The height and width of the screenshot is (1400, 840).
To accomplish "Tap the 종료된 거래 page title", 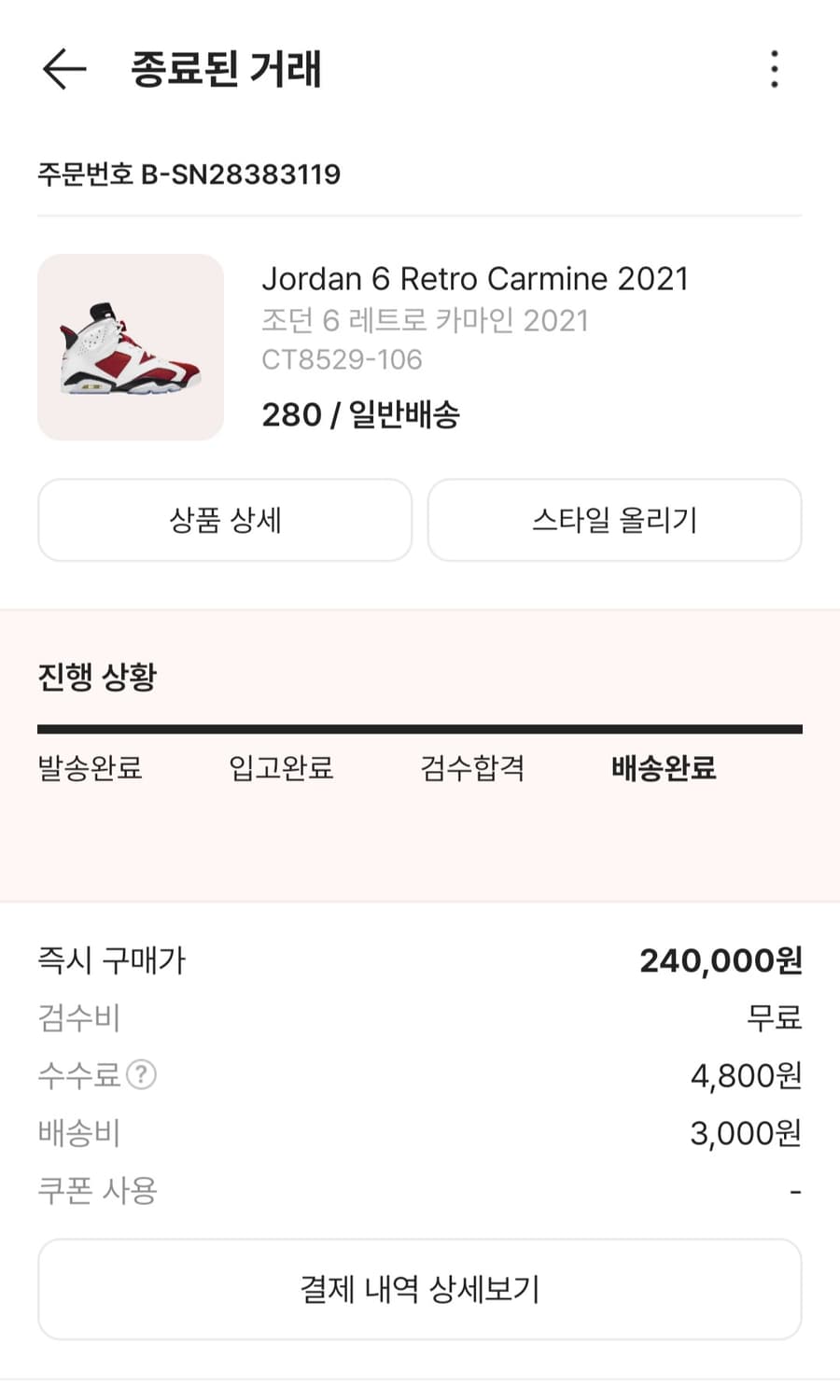I will click(x=226, y=69).
